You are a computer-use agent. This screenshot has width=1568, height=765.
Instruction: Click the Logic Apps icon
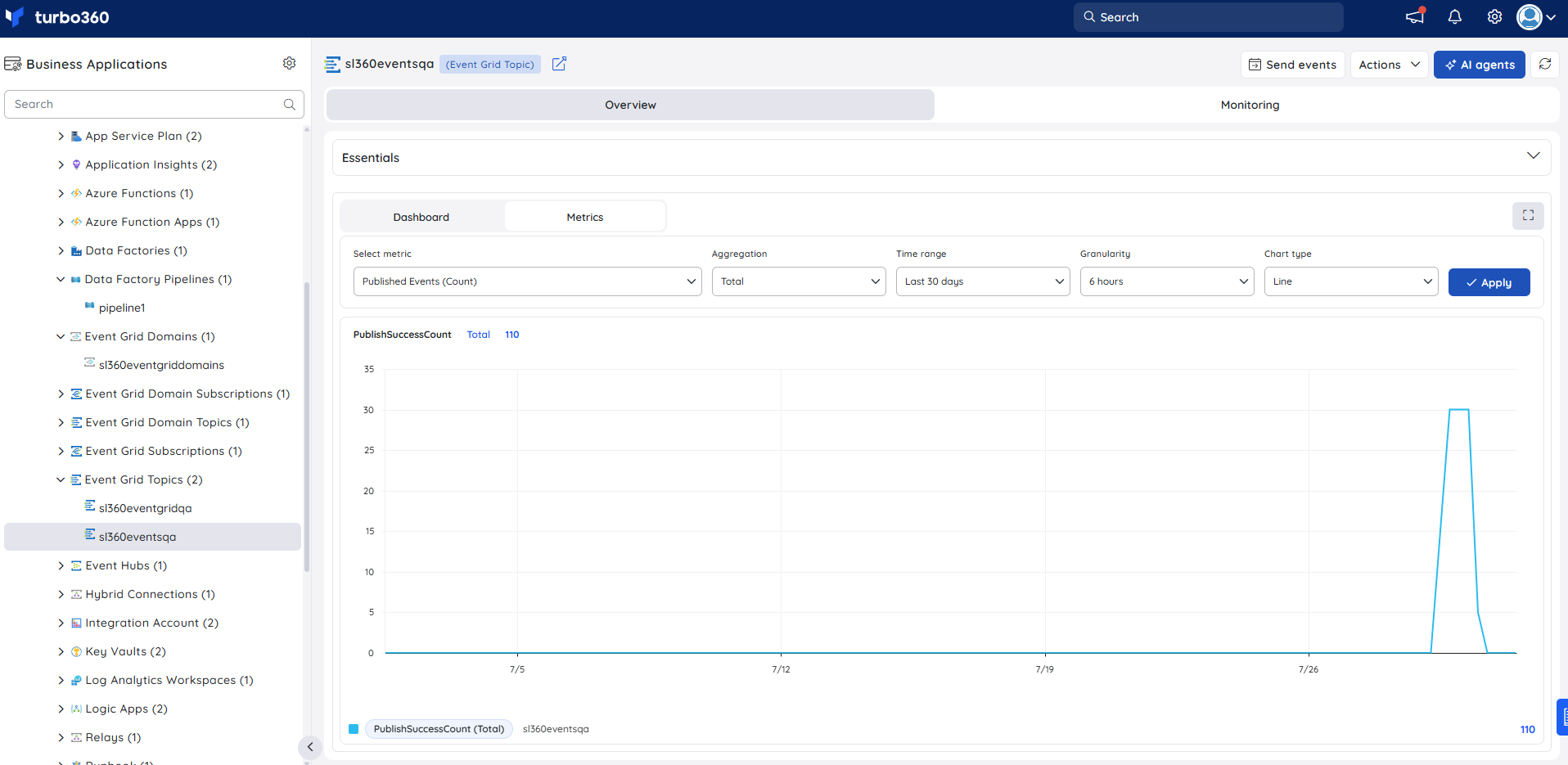(x=76, y=709)
